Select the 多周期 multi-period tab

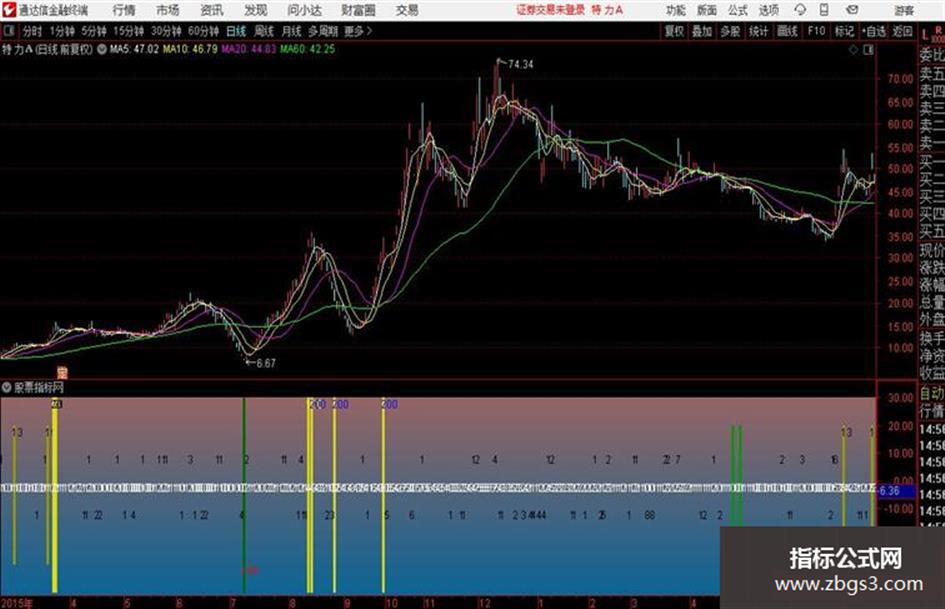[x=323, y=31]
